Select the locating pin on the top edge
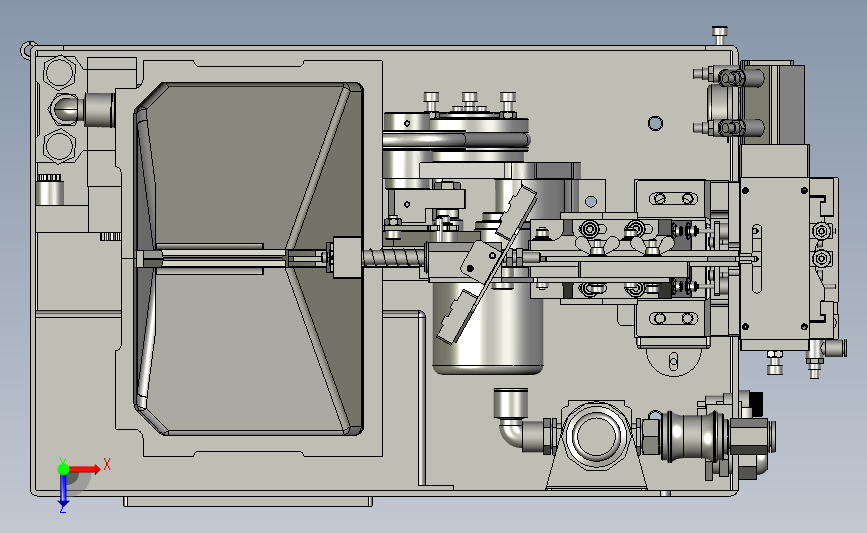Screen dimensions: 867x533 point(719,36)
